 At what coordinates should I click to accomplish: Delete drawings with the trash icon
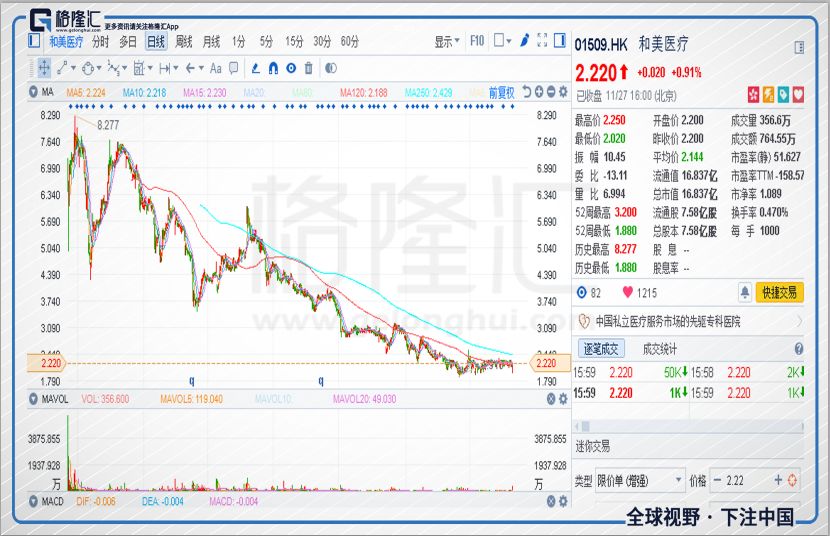[309, 68]
